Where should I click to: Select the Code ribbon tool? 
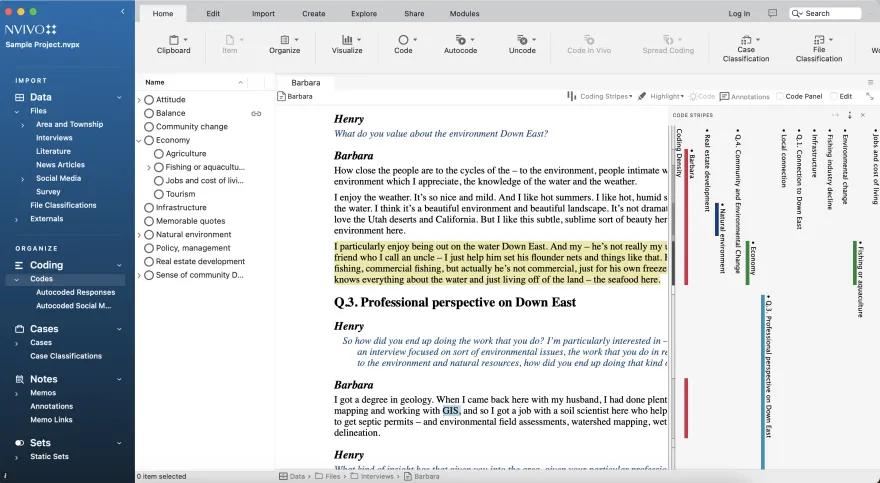pos(403,44)
